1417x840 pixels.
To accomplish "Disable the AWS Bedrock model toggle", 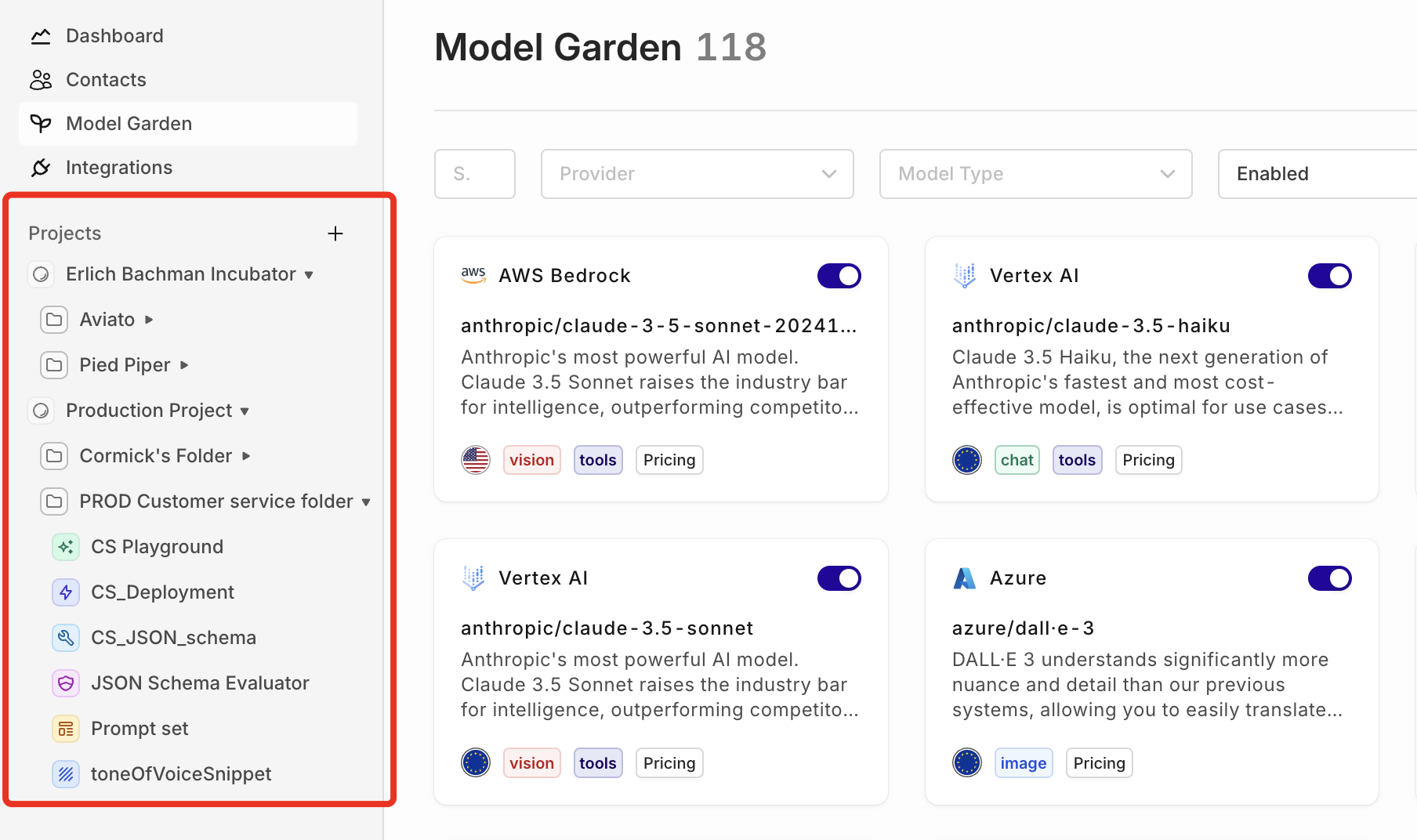I will point(839,276).
